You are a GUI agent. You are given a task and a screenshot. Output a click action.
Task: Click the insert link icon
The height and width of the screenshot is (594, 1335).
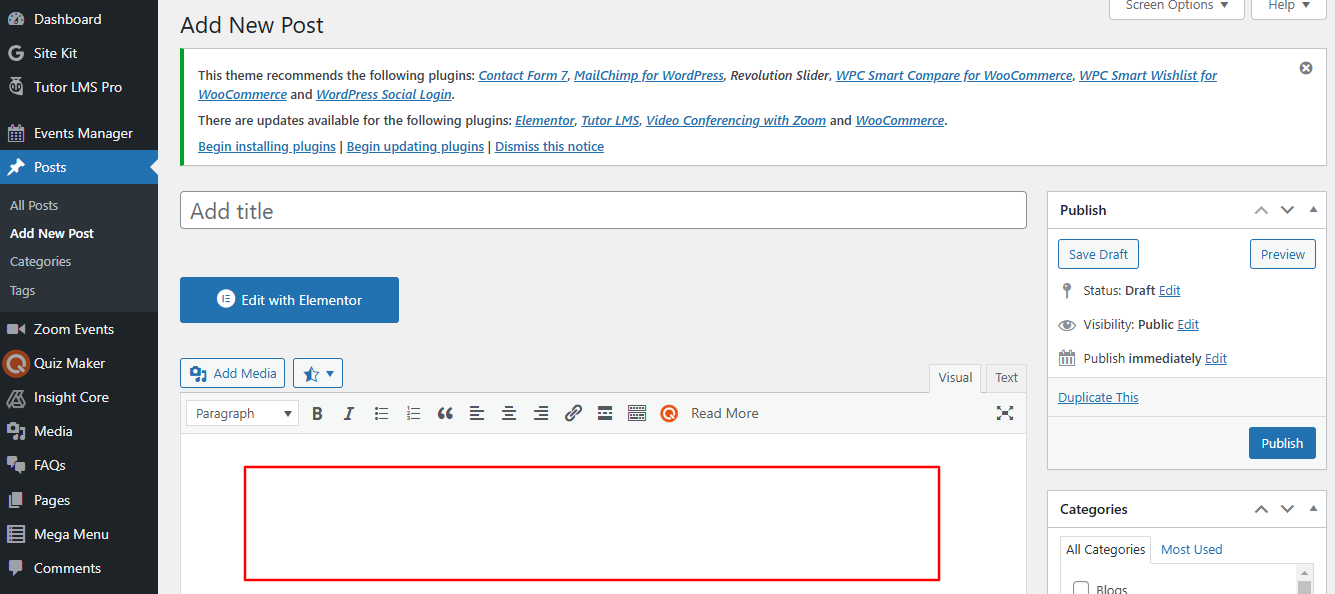[x=573, y=413]
